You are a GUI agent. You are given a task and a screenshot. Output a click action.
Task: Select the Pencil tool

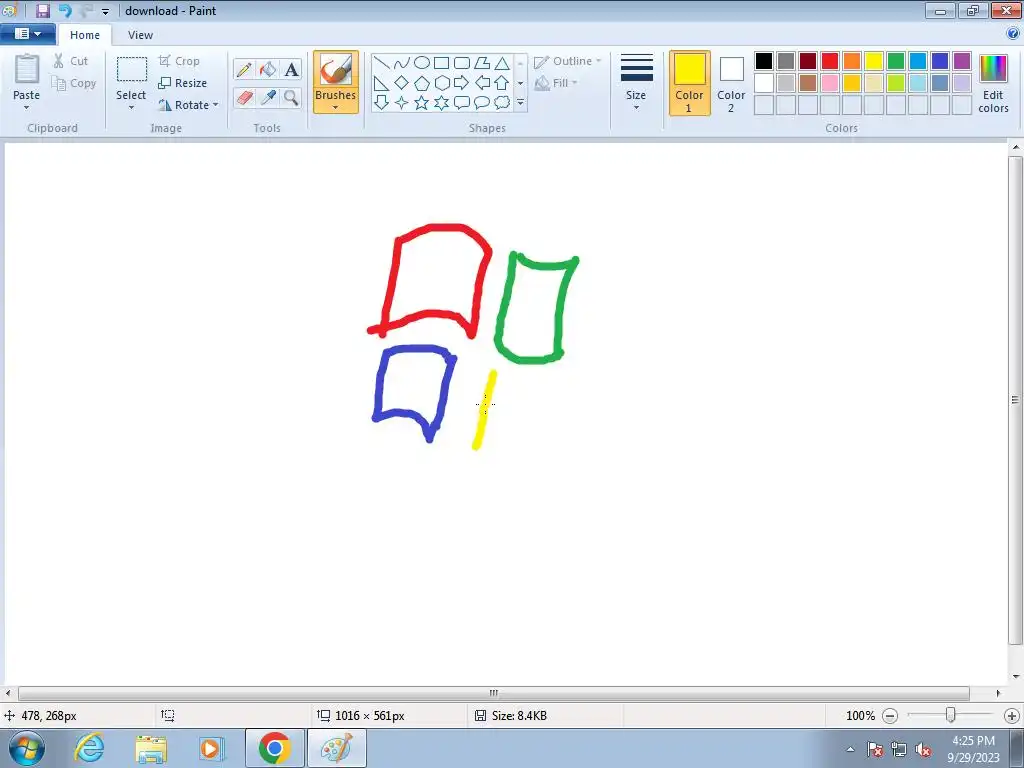point(244,69)
